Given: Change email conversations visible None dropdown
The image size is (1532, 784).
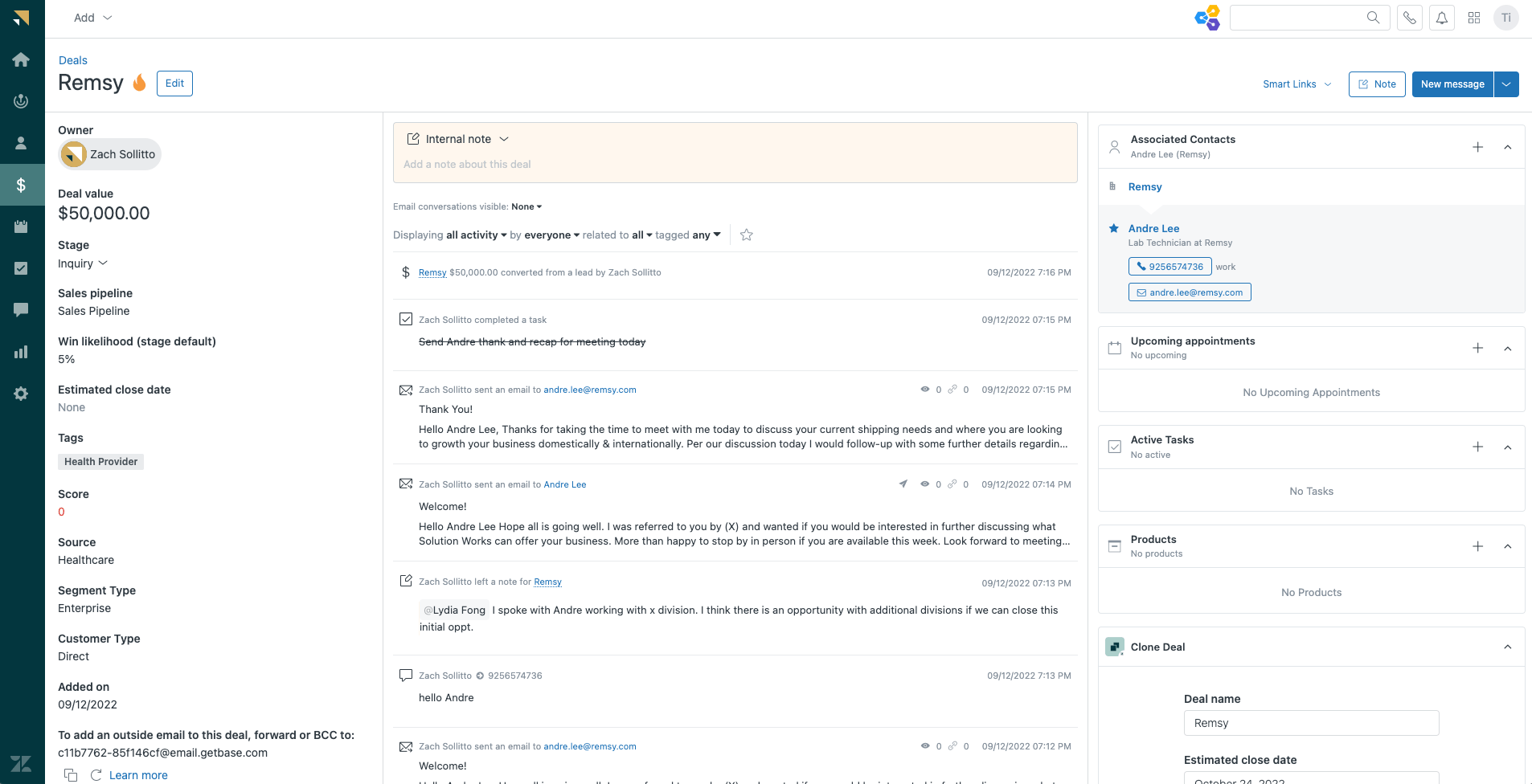Looking at the screenshot, I should 526,206.
